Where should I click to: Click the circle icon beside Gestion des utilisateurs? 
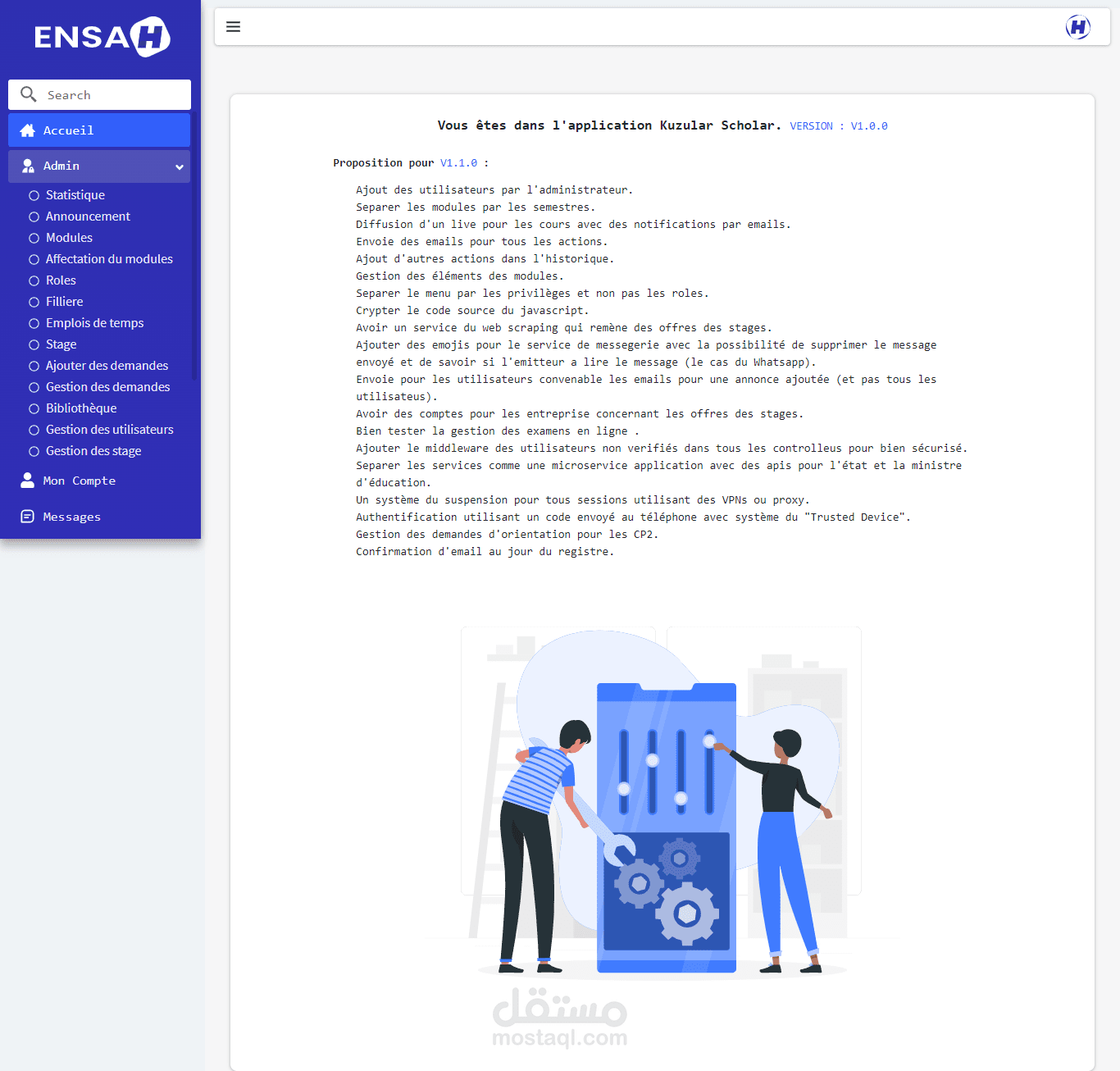pos(34,430)
